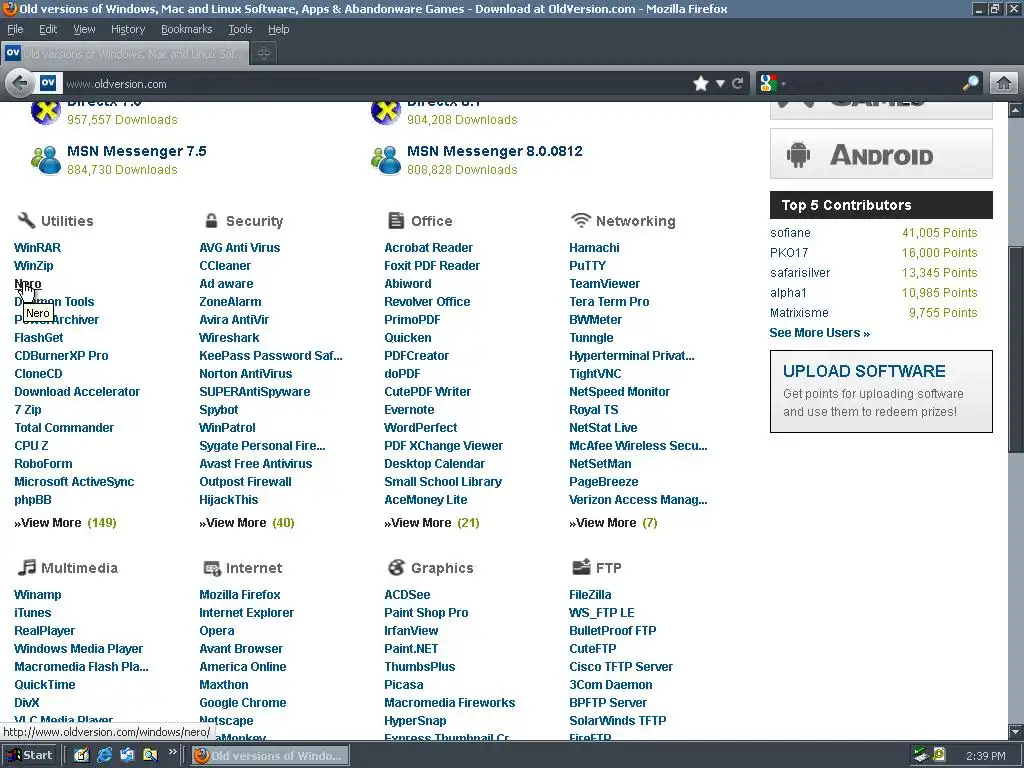Open the CCleaner link
The width and height of the screenshot is (1024, 768).
tap(225, 266)
